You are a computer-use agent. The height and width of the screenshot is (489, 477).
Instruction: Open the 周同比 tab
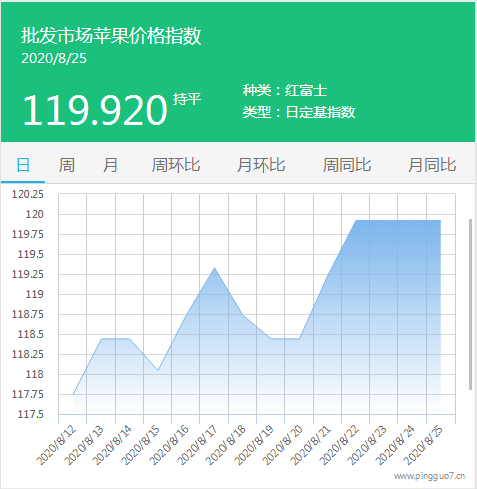pos(347,165)
